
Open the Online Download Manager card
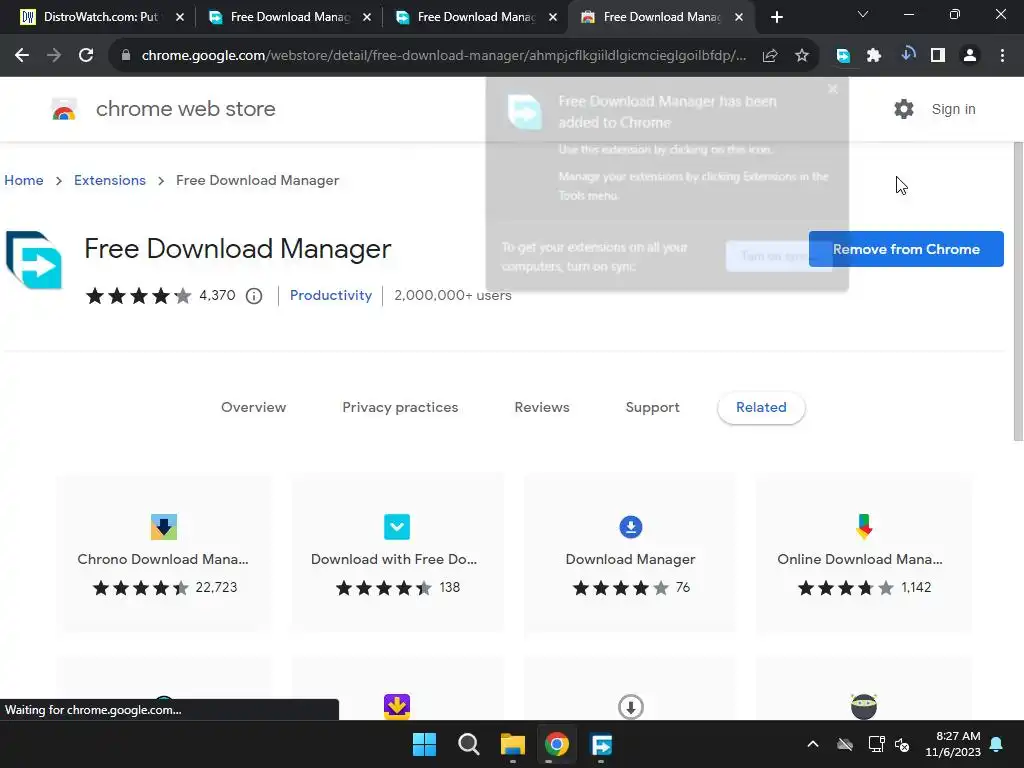(x=864, y=552)
